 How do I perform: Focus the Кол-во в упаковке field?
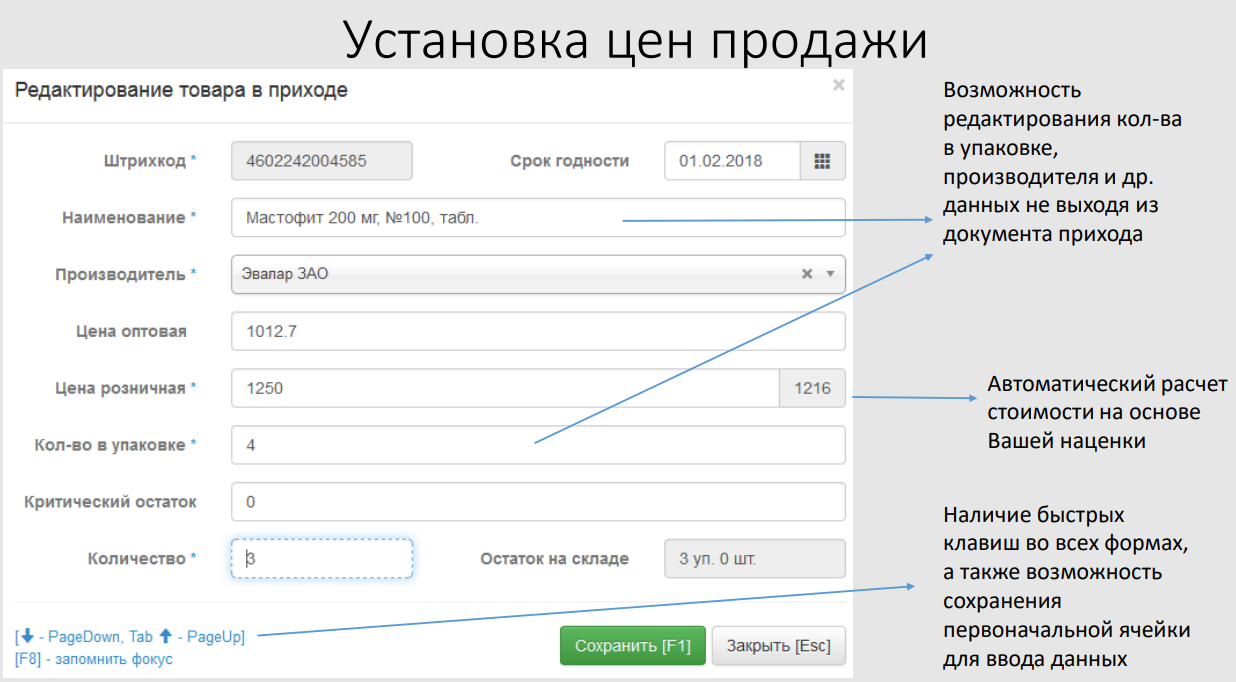pos(537,445)
